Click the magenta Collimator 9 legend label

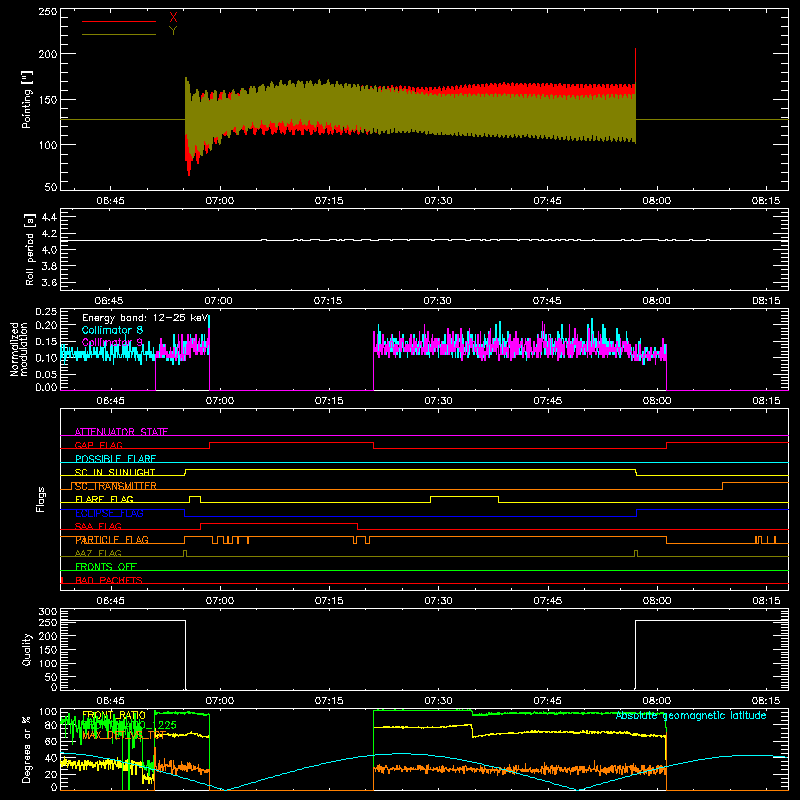[112, 342]
